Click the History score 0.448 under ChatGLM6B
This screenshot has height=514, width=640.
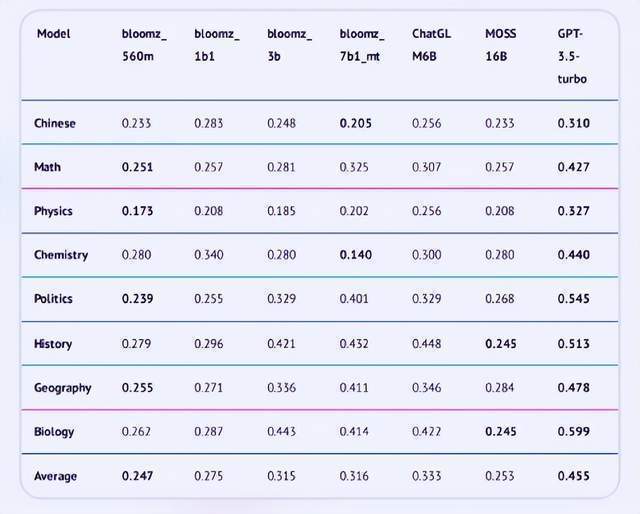(426, 344)
